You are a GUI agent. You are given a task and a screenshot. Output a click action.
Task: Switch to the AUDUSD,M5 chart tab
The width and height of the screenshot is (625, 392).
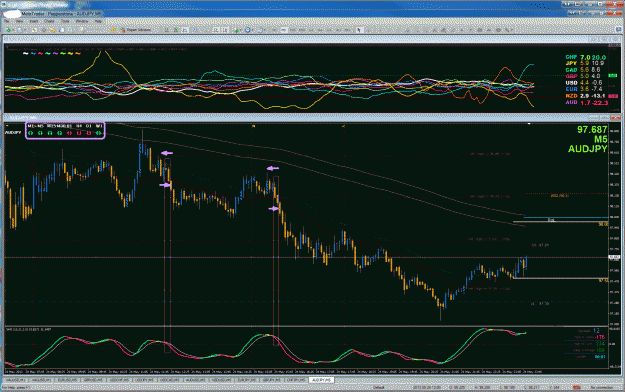[195, 380]
